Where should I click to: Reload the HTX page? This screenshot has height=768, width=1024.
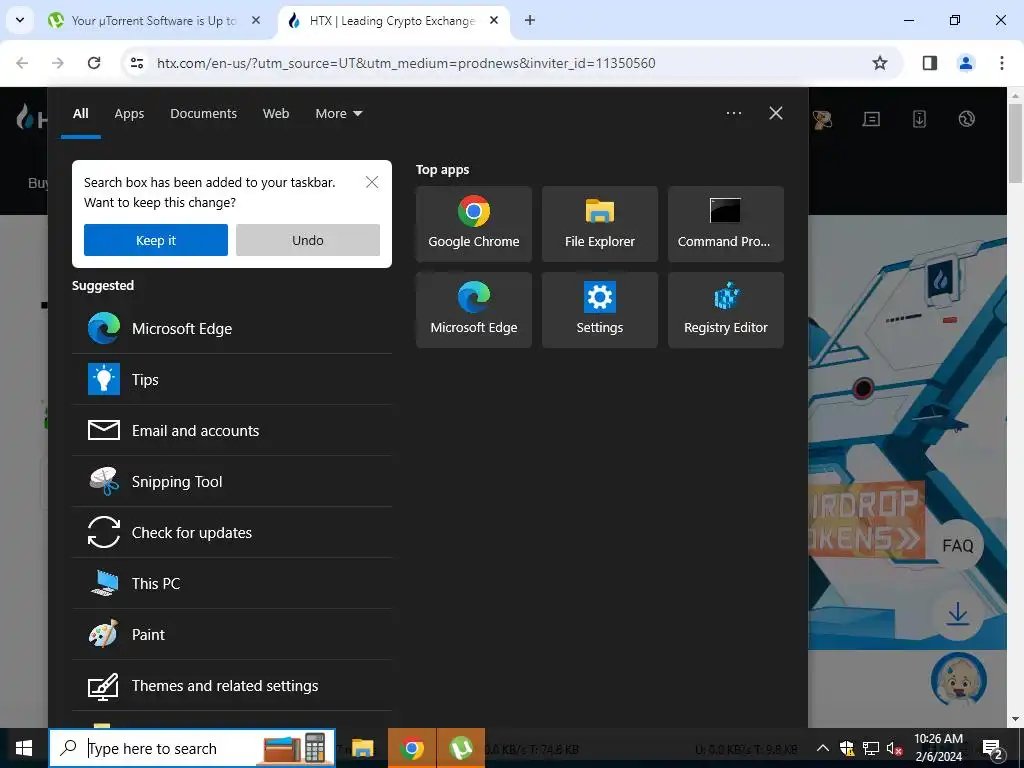point(94,63)
